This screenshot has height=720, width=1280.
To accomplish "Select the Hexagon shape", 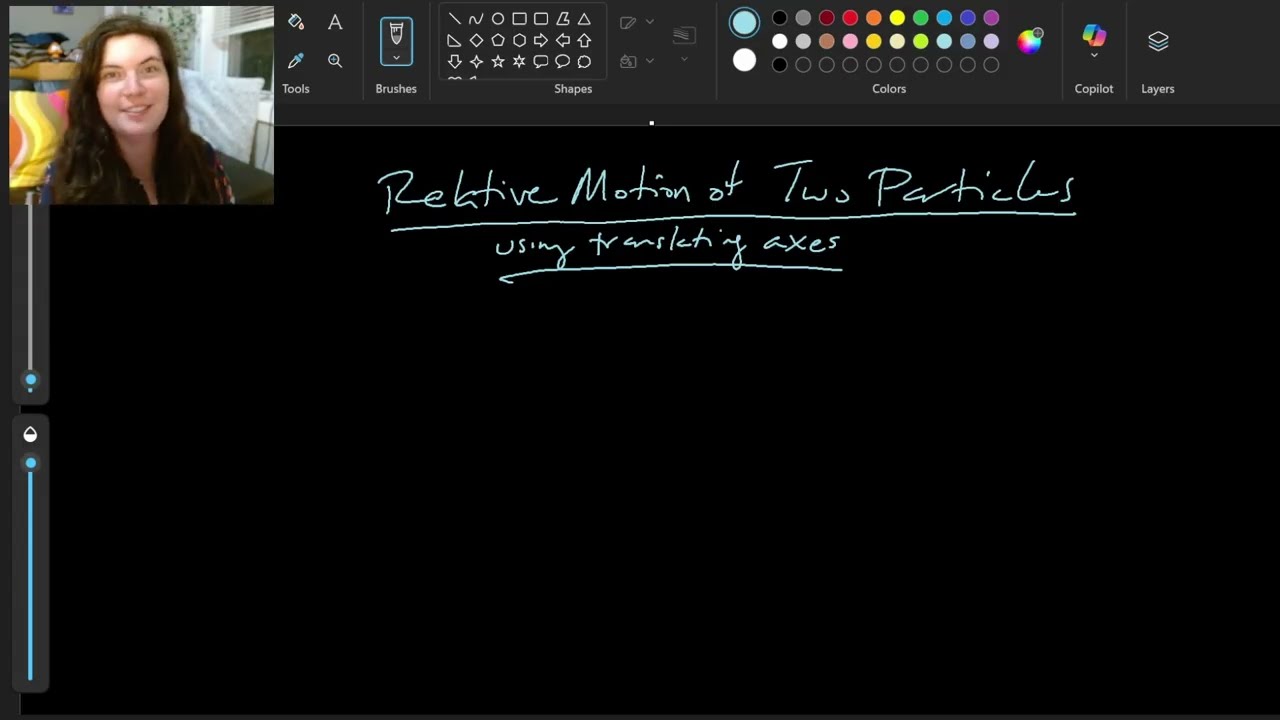I will [x=519, y=40].
